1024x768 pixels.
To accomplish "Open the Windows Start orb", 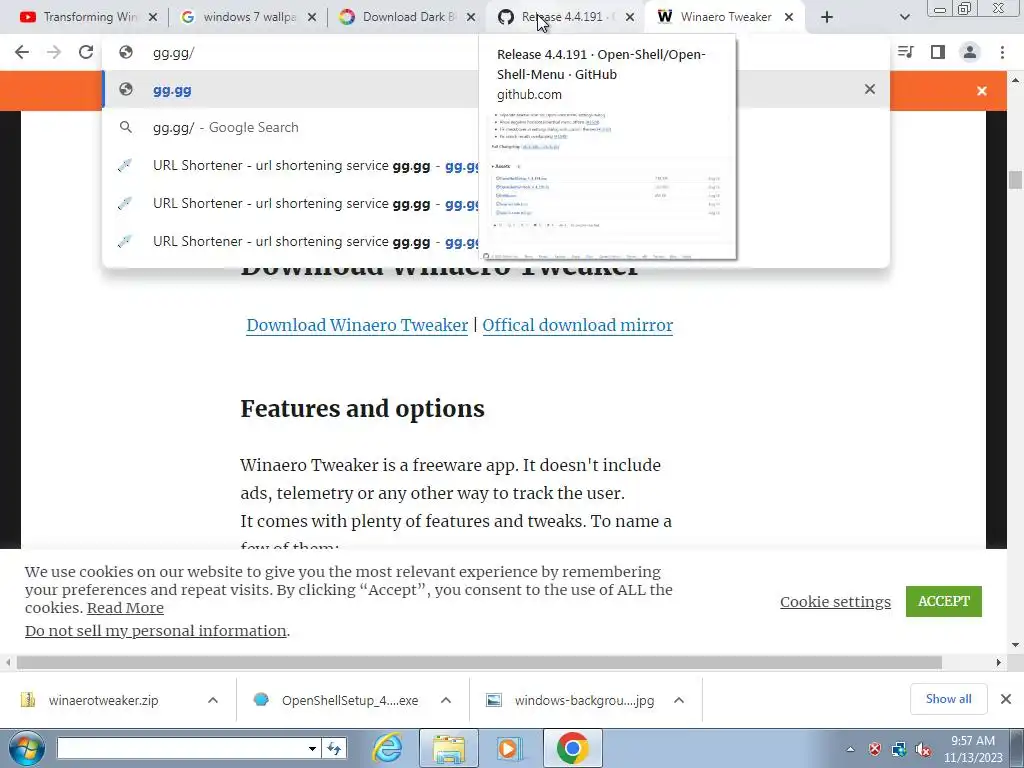I will [x=26, y=748].
